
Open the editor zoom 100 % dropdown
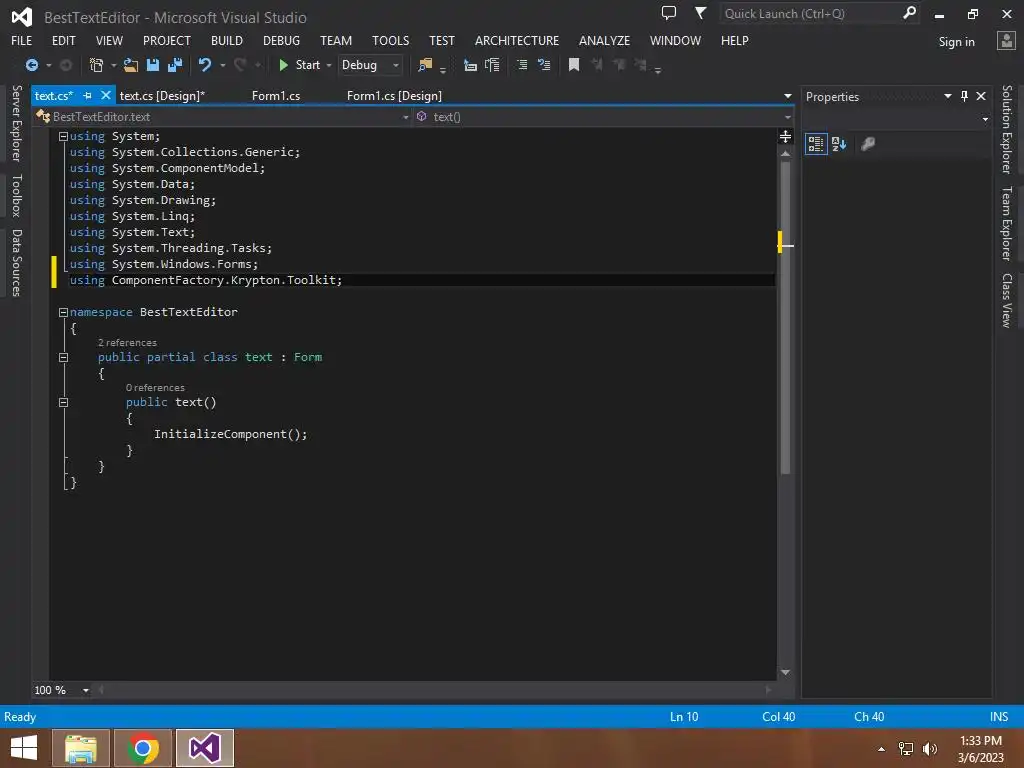point(86,690)
